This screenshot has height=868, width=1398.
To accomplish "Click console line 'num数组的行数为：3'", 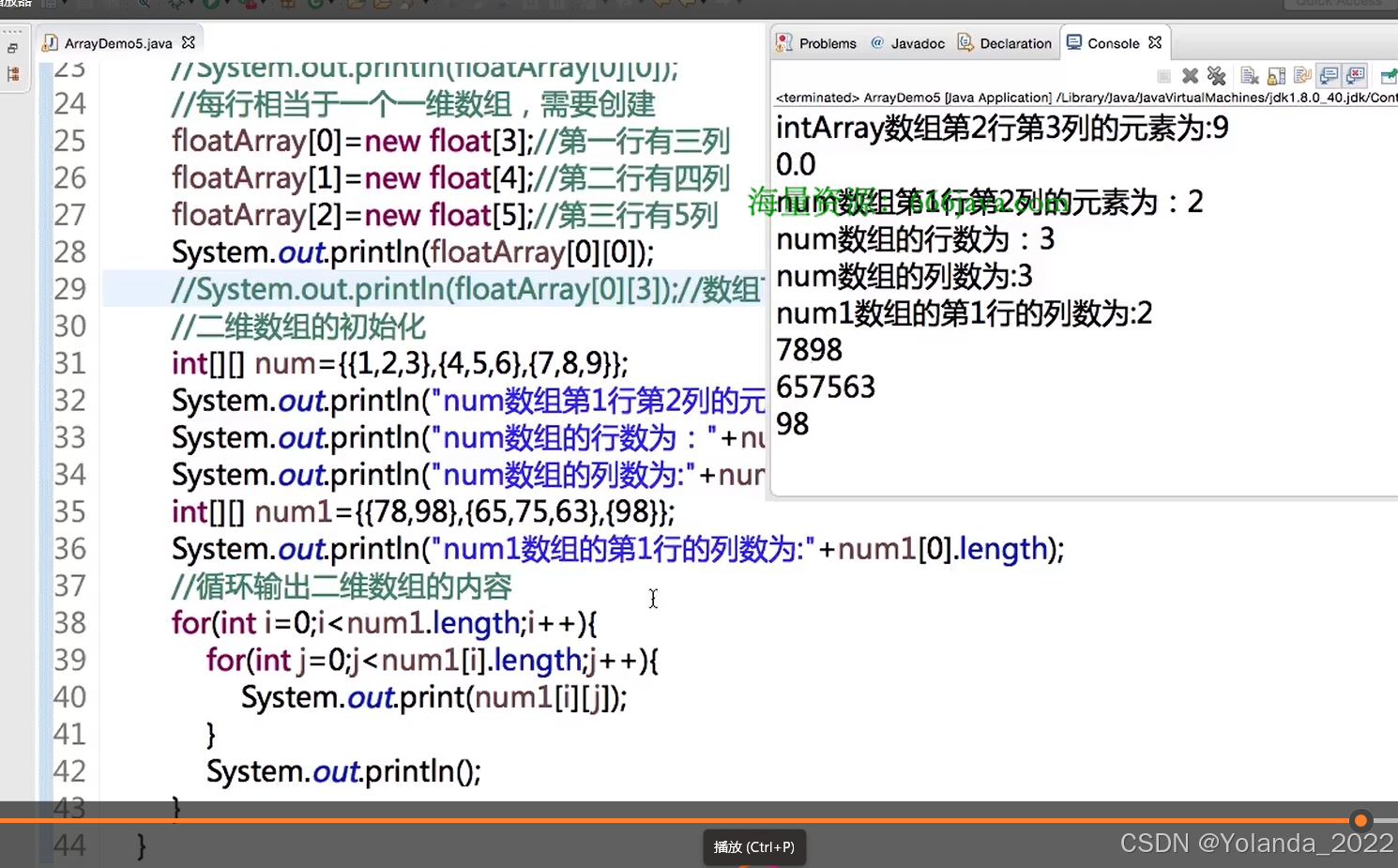I will coord(915,239).
